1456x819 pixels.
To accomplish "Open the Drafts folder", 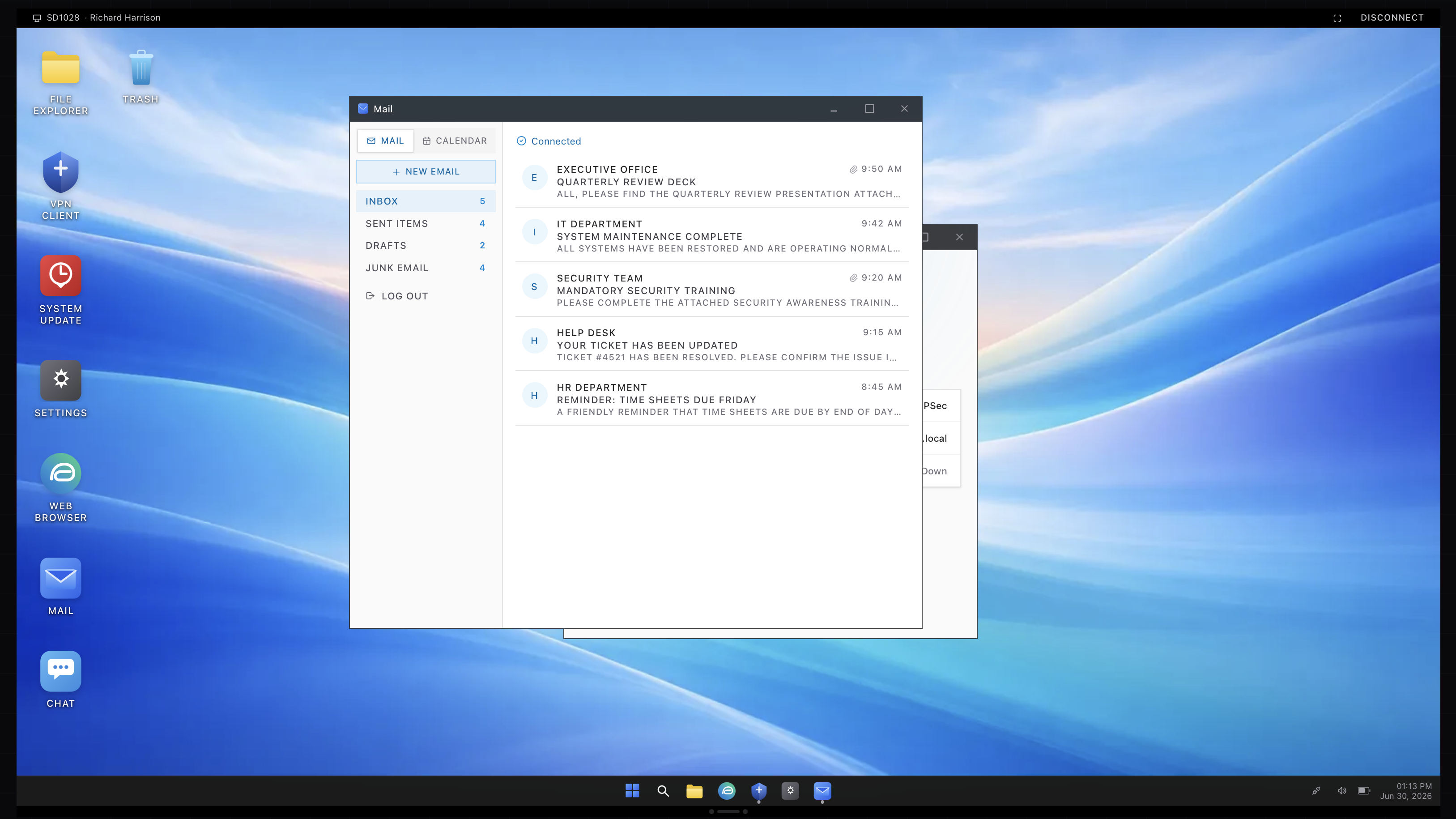I will coord(426,245).
